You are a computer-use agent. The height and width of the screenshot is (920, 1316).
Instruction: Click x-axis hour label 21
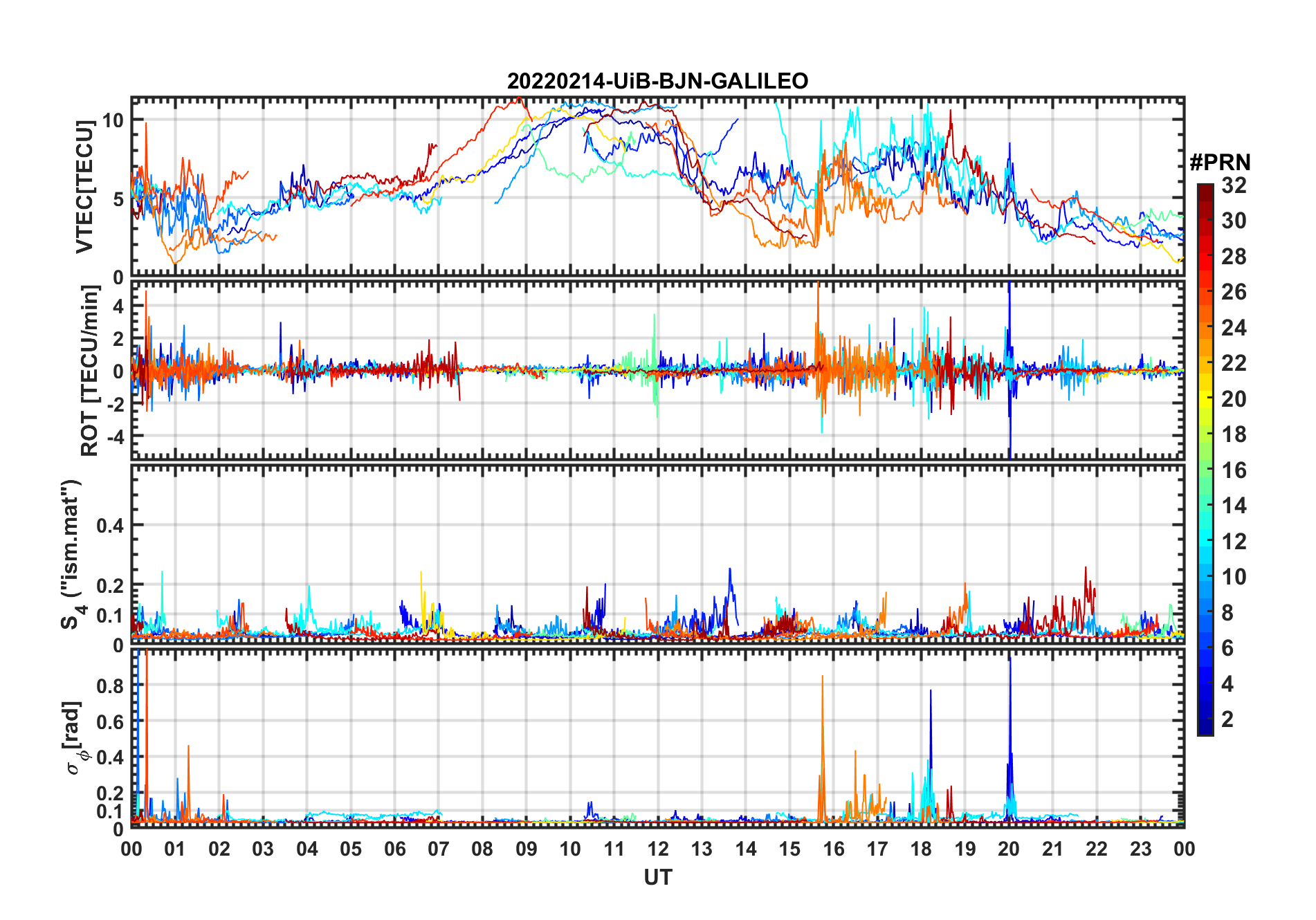(1052, 849)
